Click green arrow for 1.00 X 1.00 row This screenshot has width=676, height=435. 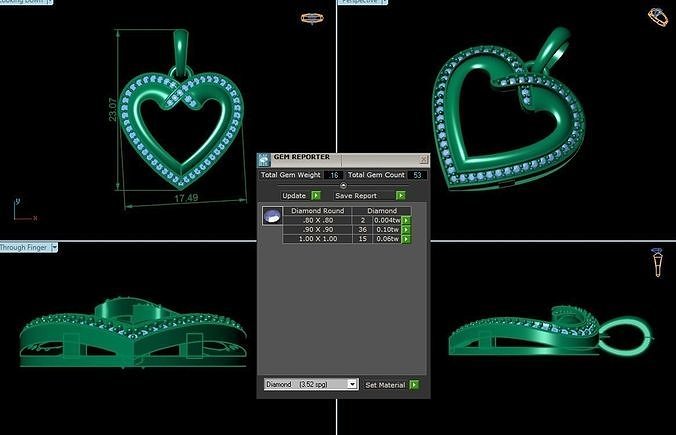tap(407, 239)
